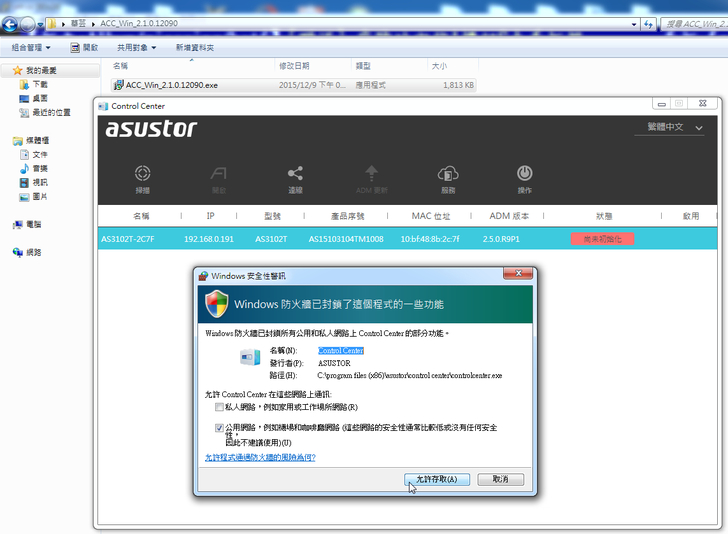This screenshot has height=534, width=728.
Task: Click the Connect (連線) share icon
Action: (x=295, y=174)
